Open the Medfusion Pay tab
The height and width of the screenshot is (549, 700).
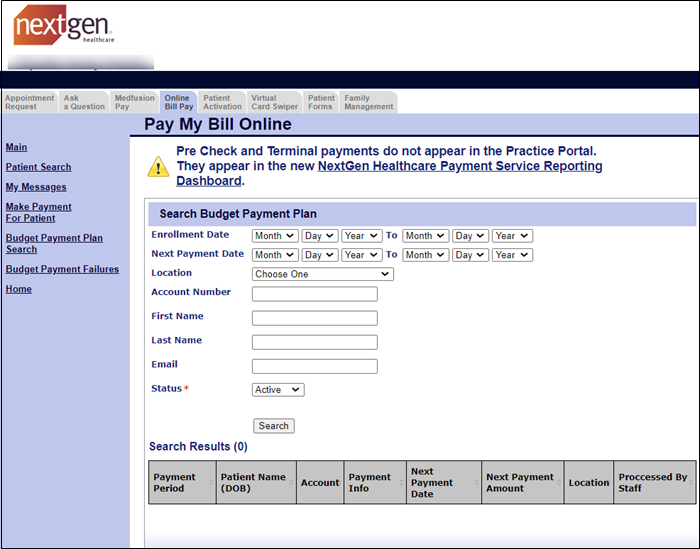[134, 102]
